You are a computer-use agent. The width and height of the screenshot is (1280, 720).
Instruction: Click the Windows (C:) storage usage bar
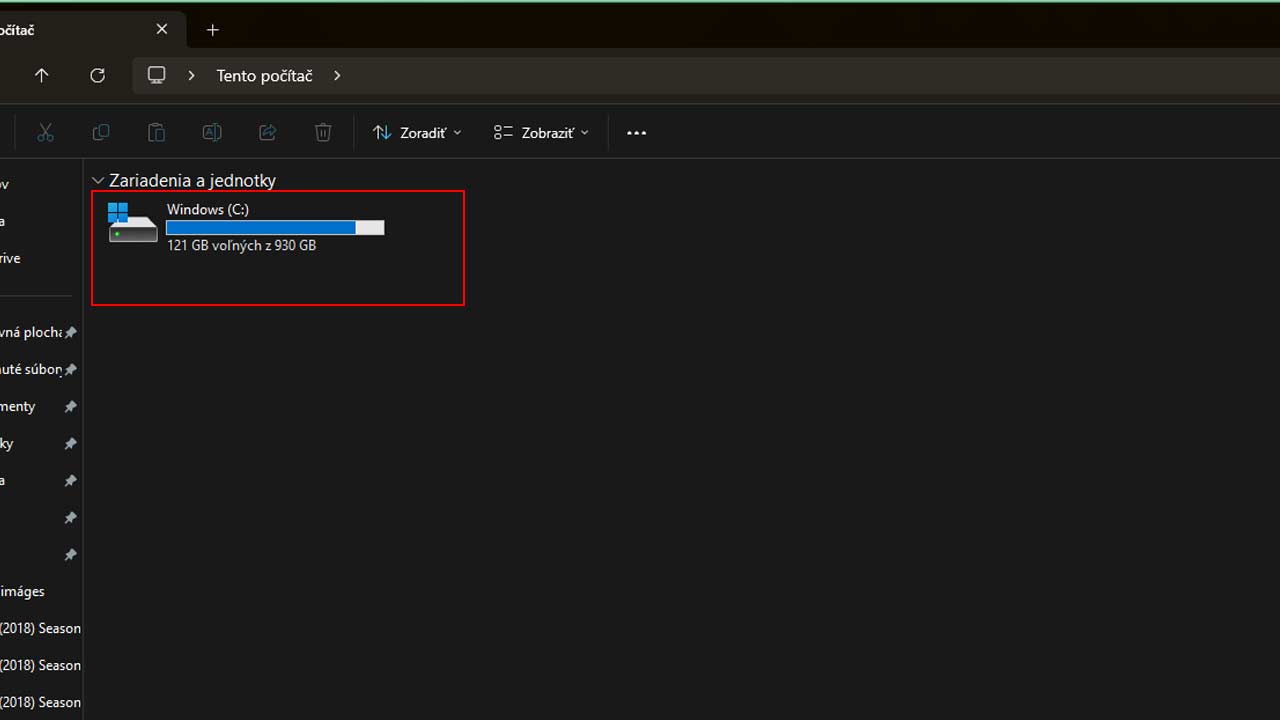(275, 228)
